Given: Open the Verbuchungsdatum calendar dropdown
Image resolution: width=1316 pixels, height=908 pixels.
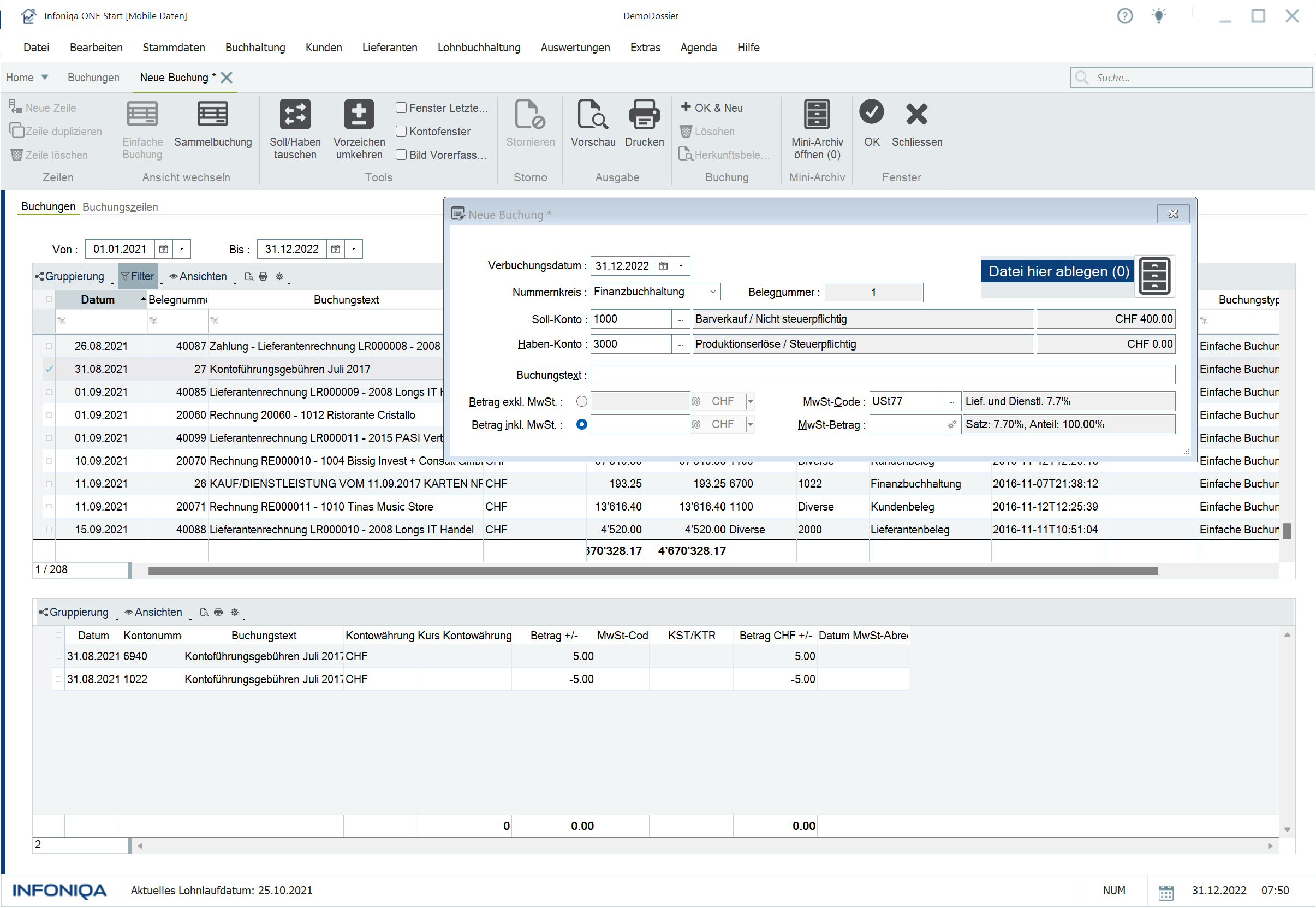Looking at the screenshot, I should pyautogui.click(x=681, y=266).
